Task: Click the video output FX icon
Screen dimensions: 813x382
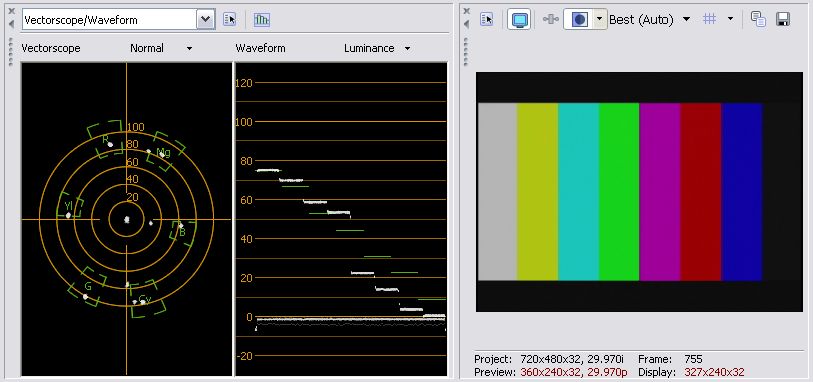Action: coord(550,20)
